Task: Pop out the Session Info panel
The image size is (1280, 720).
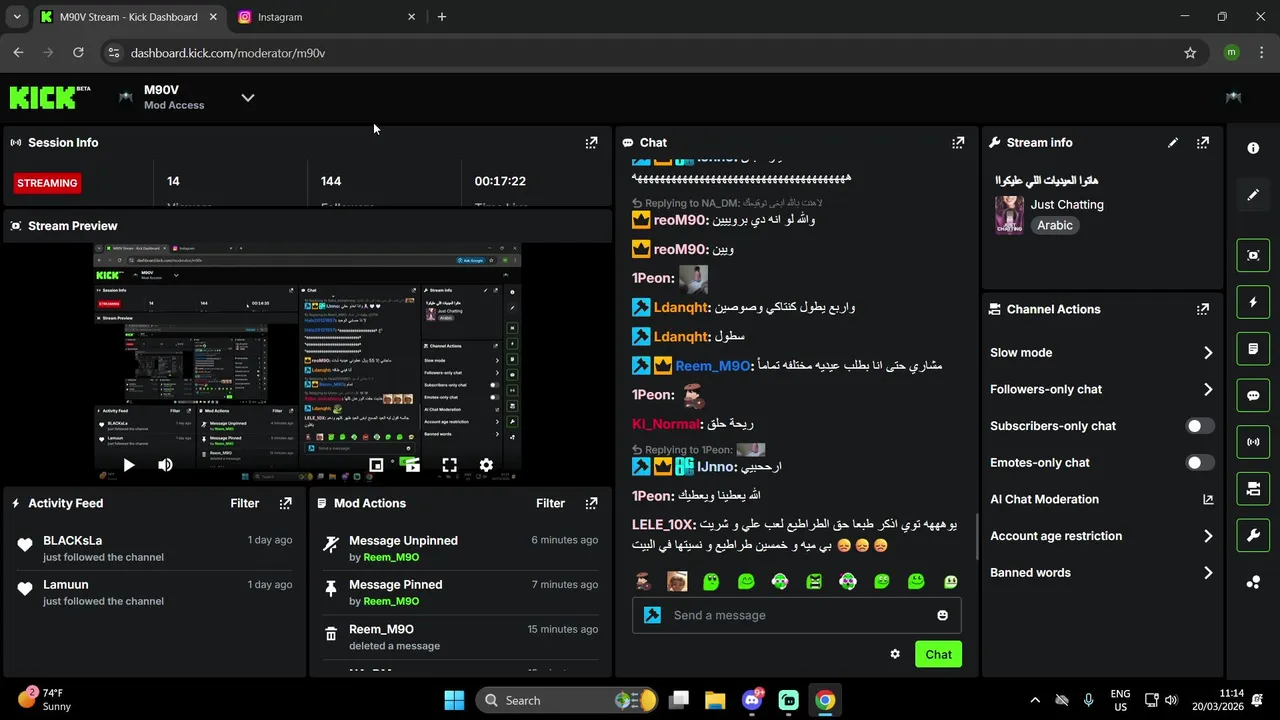Action: (591, 143)
